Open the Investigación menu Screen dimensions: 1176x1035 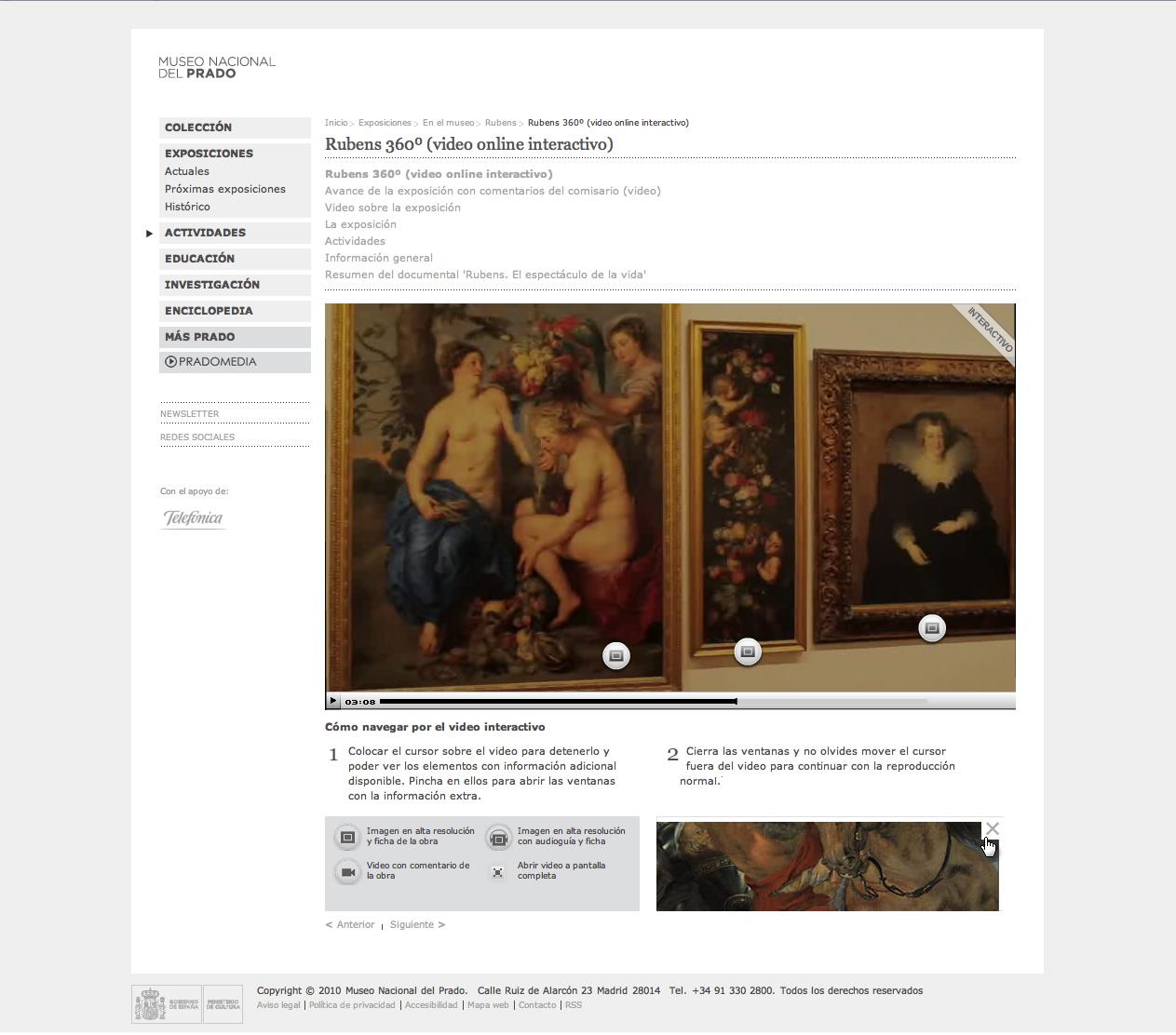[235, 285]
